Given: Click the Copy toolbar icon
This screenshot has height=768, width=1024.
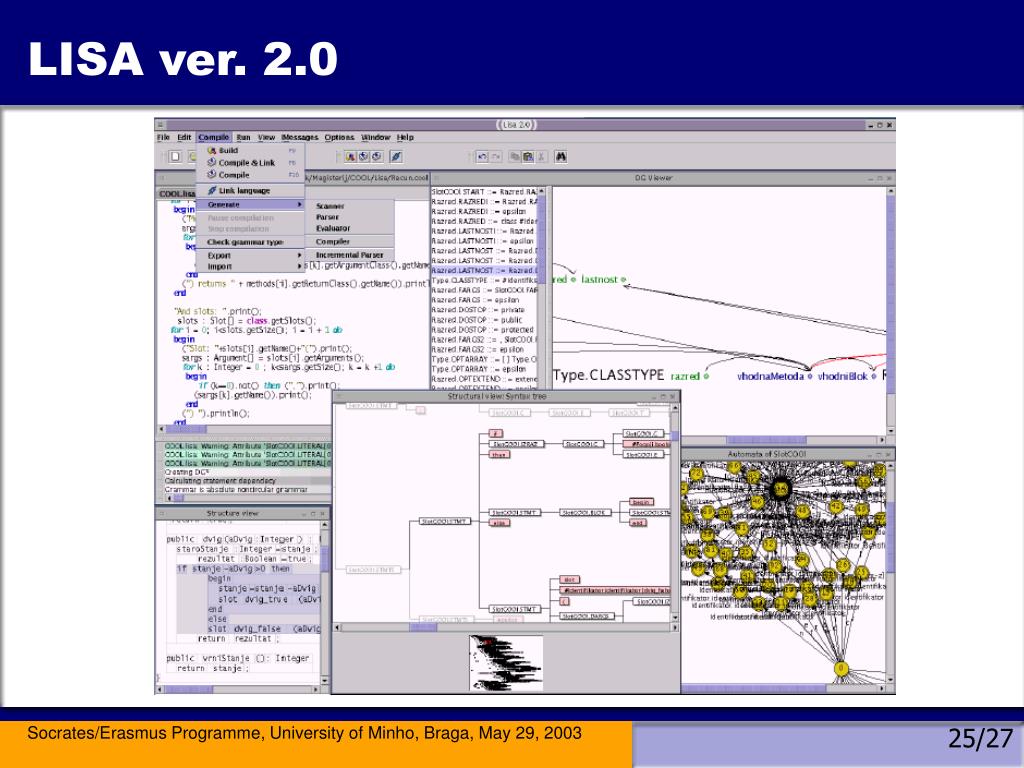Looking at the screenshot, I should [515, 156].
